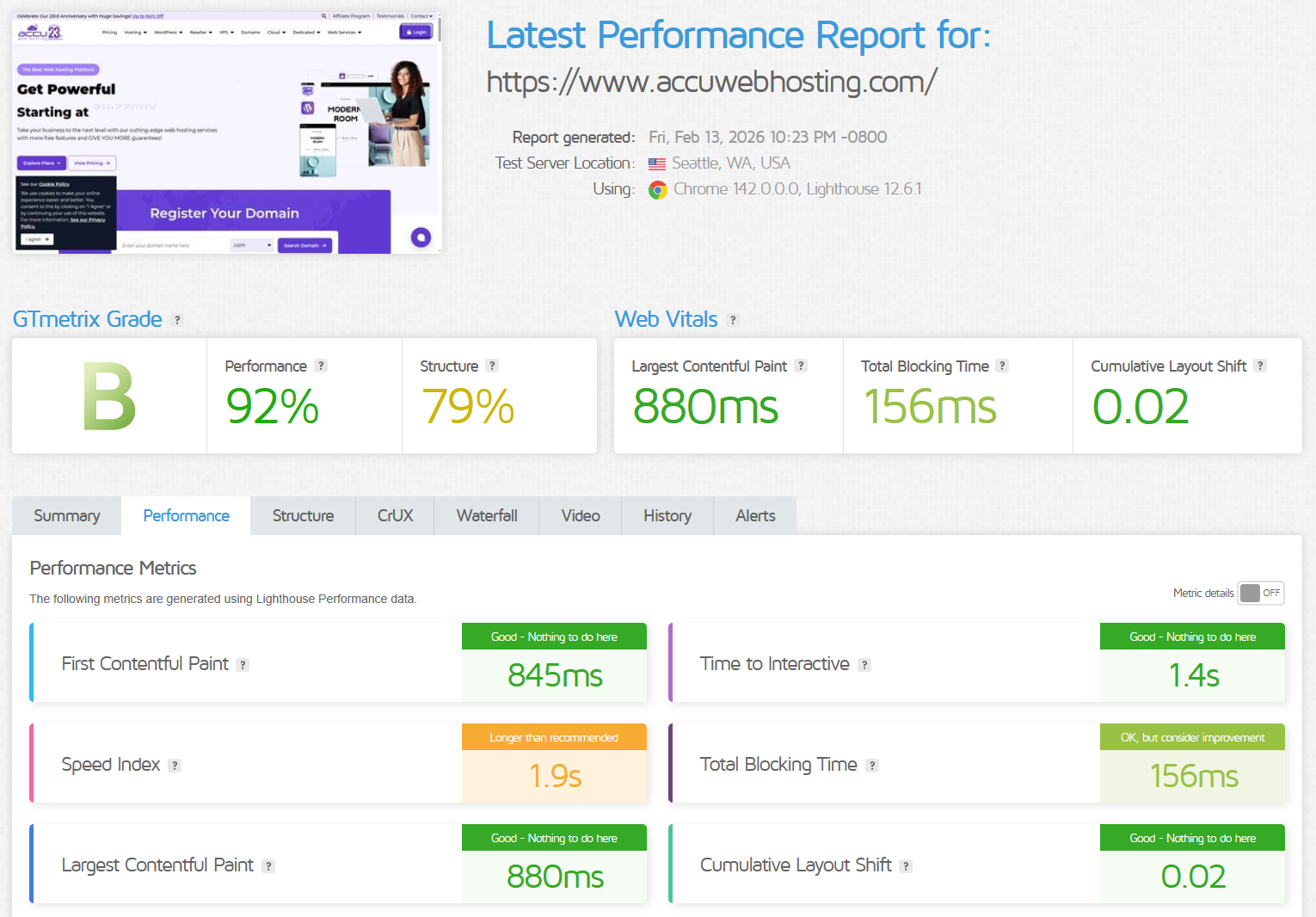Open Time to Interactive help icon

[x=864, y=664]
